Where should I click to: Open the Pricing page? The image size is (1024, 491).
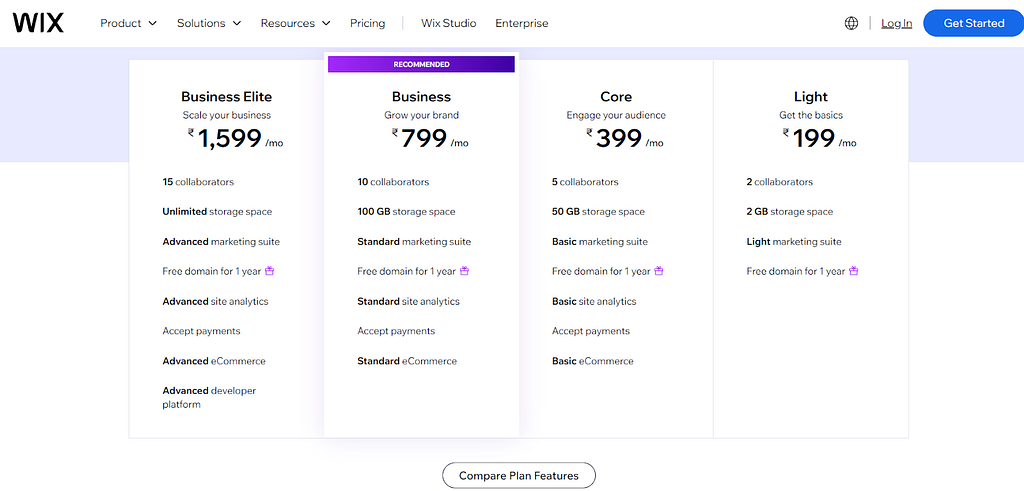coord(368,23)
